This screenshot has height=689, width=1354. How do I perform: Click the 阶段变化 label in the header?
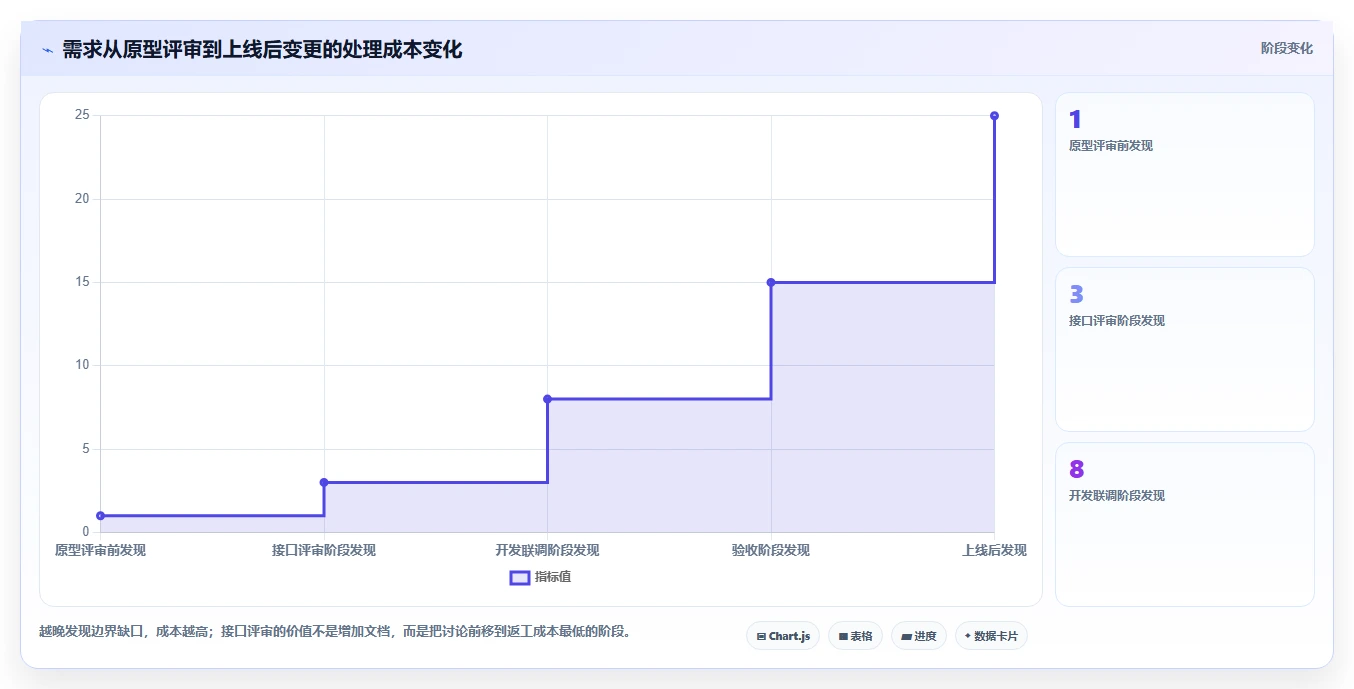(x=1286, y=48)
